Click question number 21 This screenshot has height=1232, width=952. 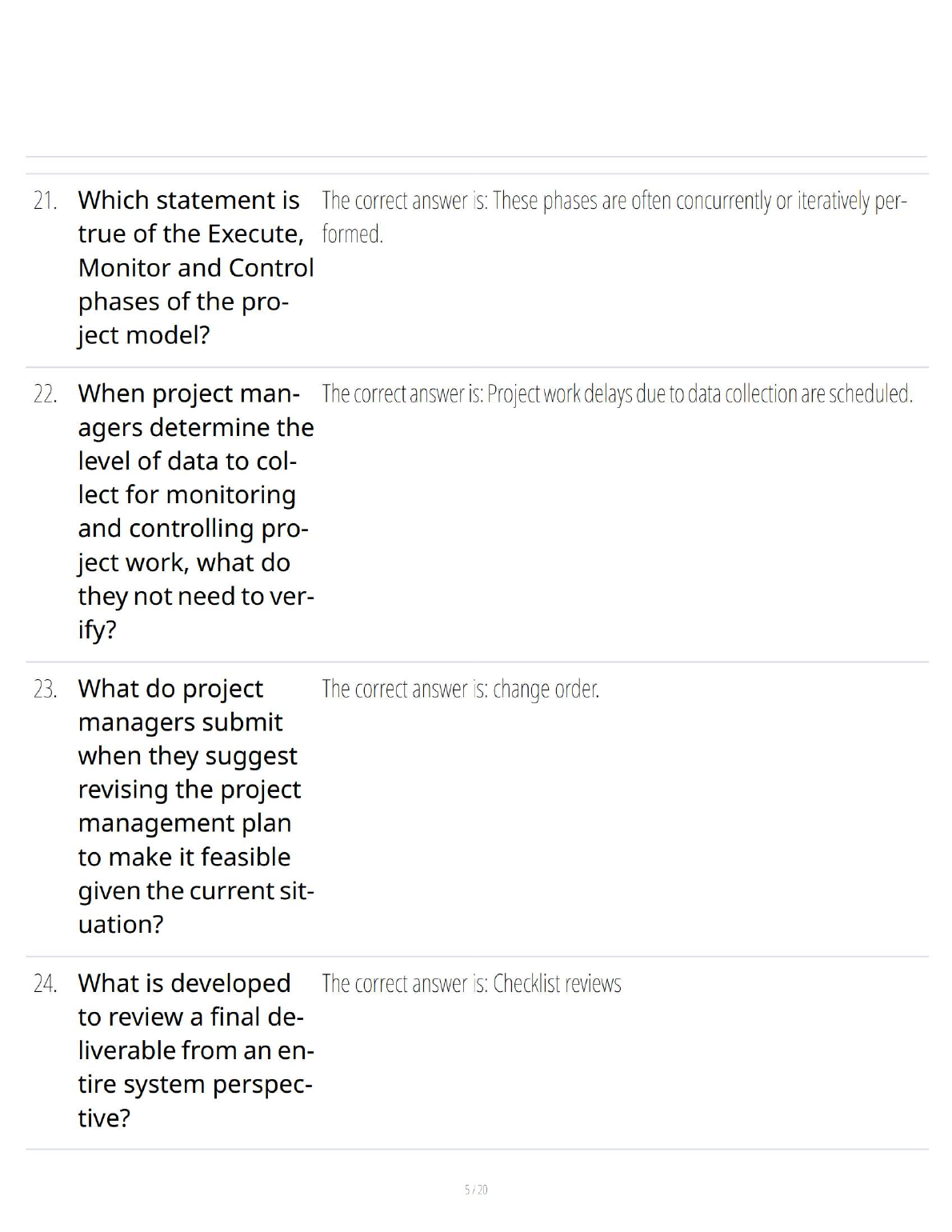pos(46,200)
